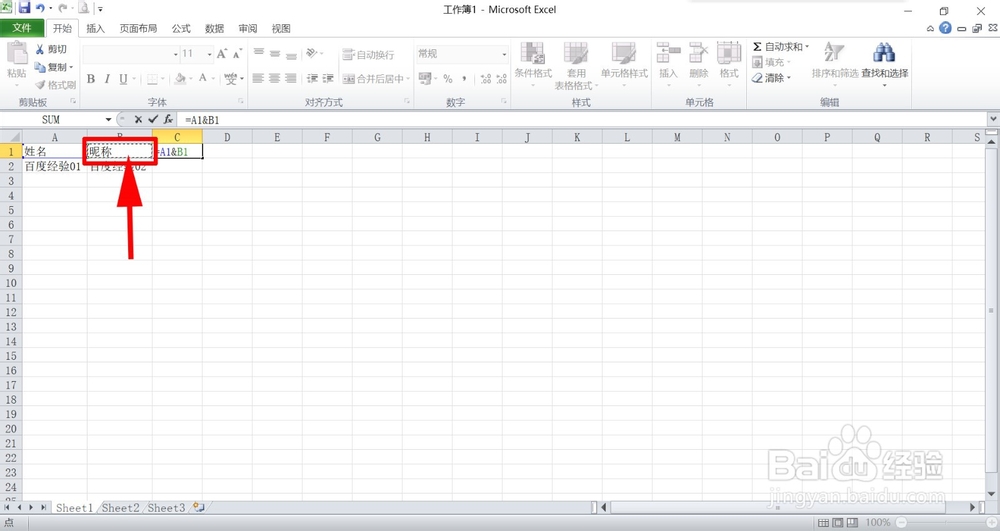Click the font color A swatch
This screenshot has height=531, width=1000.
[203, 78]
